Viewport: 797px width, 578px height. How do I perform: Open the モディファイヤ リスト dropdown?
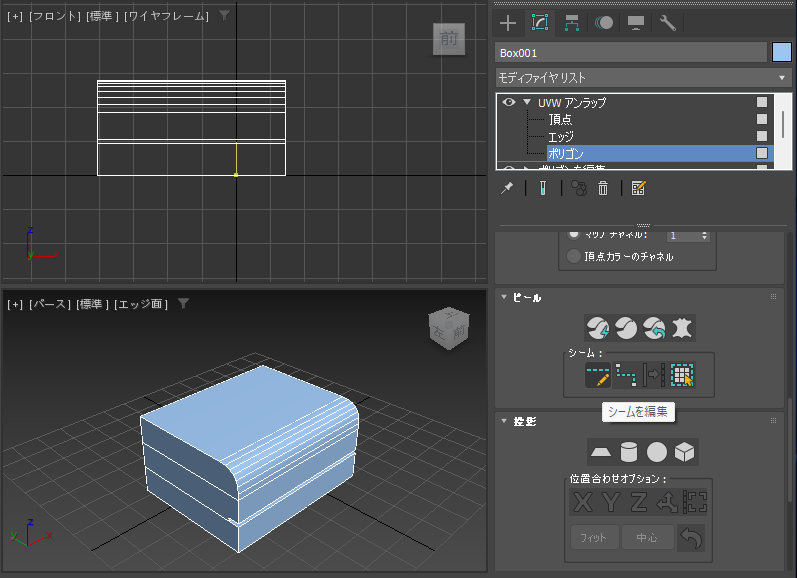643,78
